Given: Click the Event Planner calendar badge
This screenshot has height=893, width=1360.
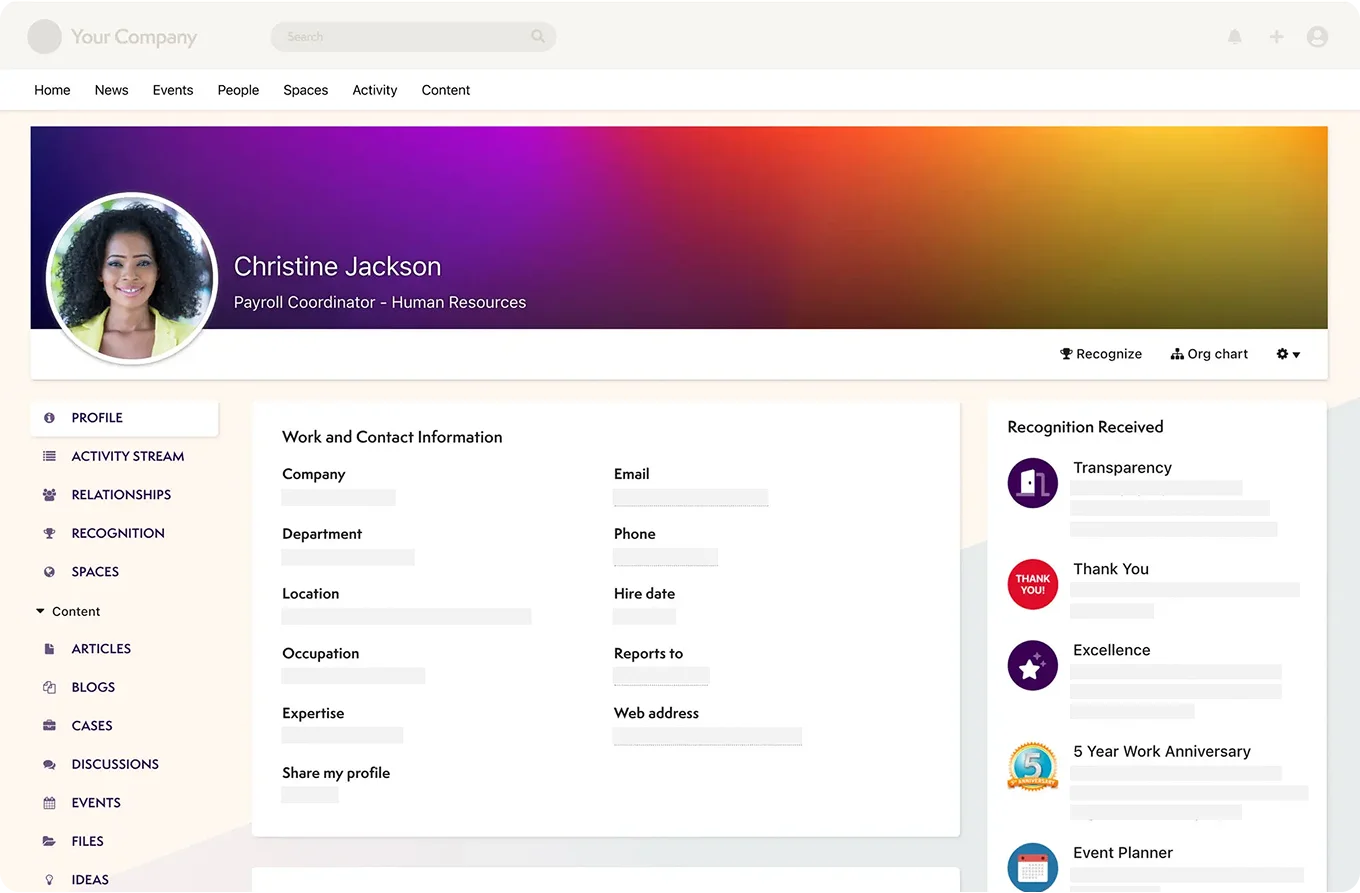Looking at the screenshot, I should [x=1032, y=867].
